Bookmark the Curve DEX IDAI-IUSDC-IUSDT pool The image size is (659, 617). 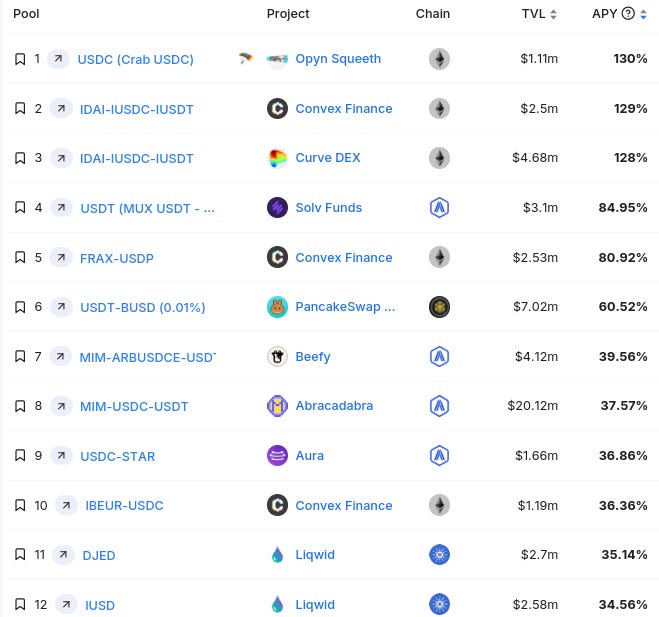point(20,158)
